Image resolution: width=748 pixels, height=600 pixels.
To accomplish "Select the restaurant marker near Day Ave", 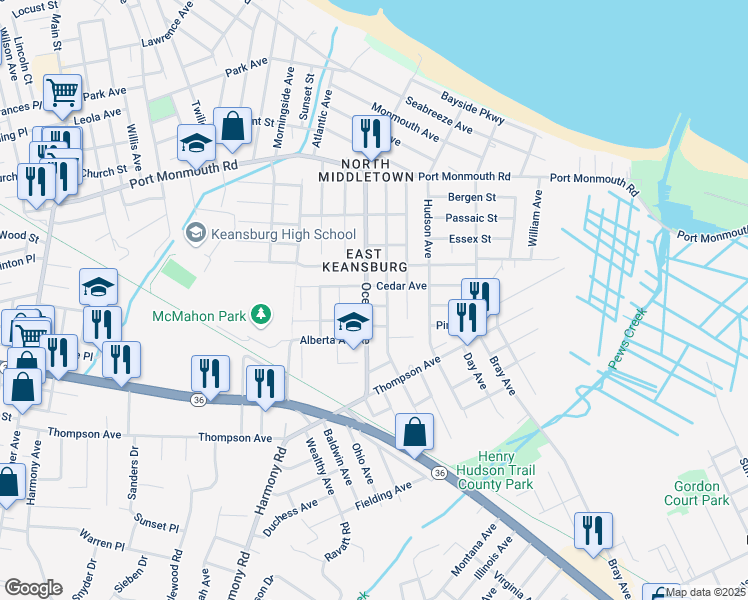I will [467, 321].
